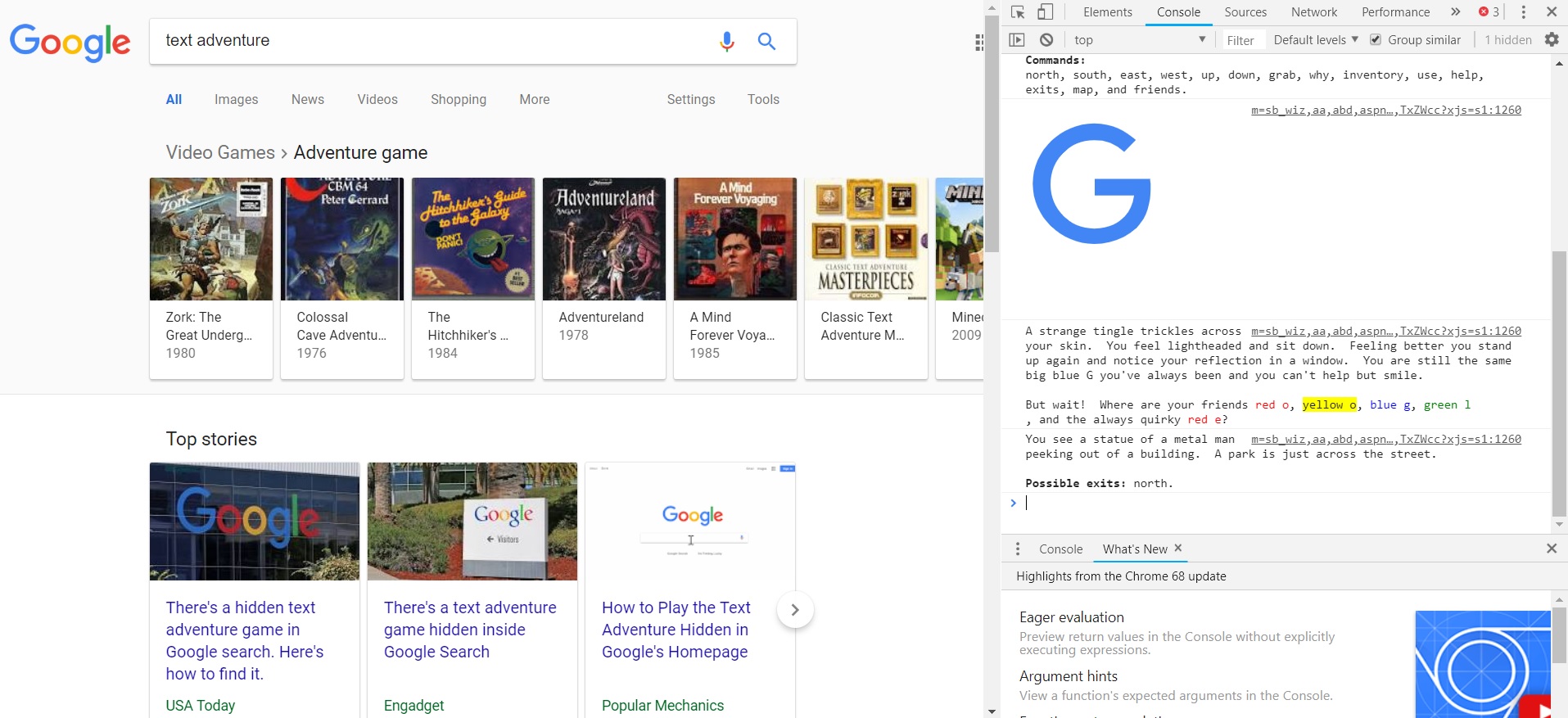
Task: Toggle the device toolbar icon in DevTools
Action: [1045, 12]
